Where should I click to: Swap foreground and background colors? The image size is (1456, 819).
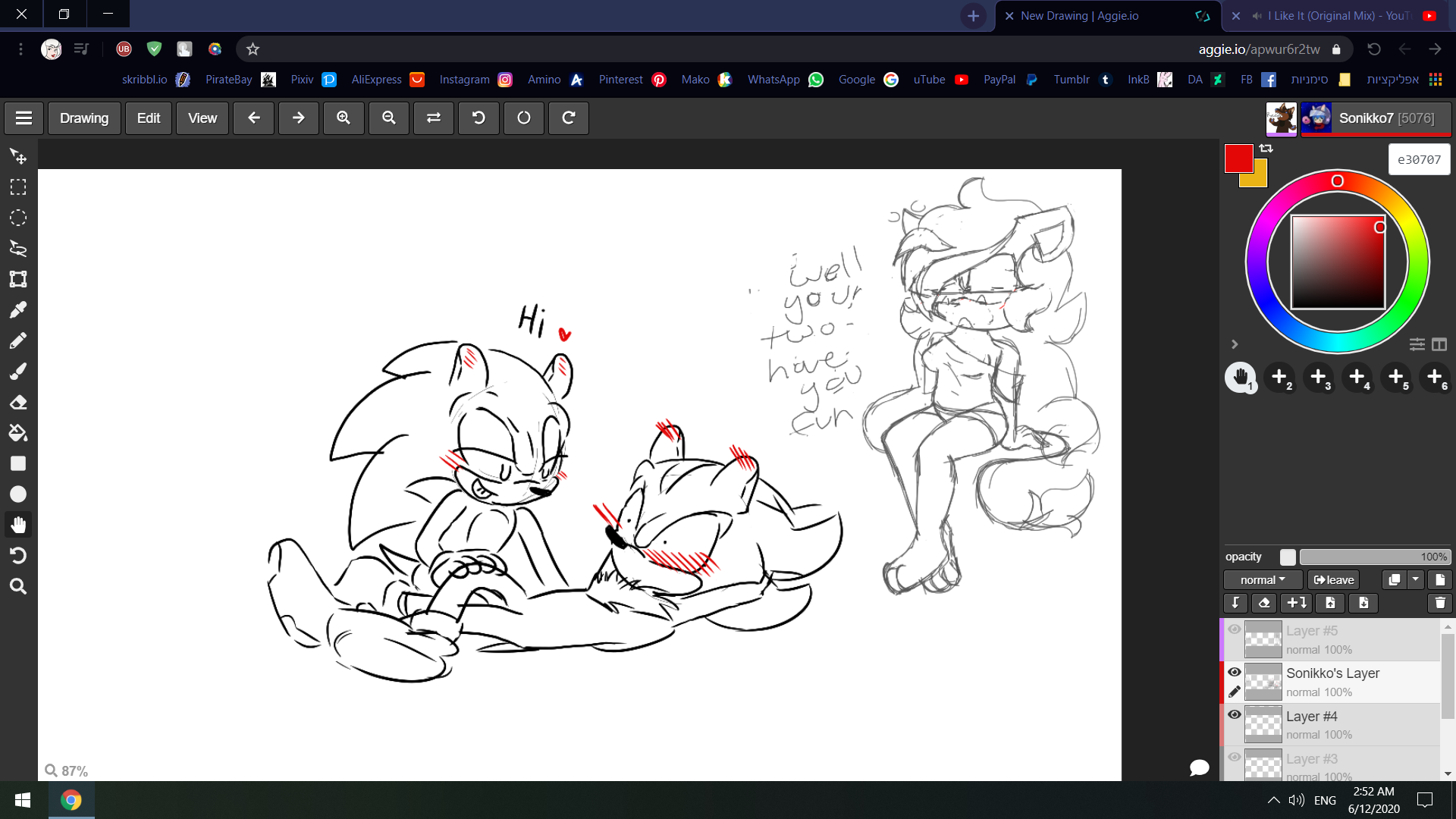pos(1266,149)
